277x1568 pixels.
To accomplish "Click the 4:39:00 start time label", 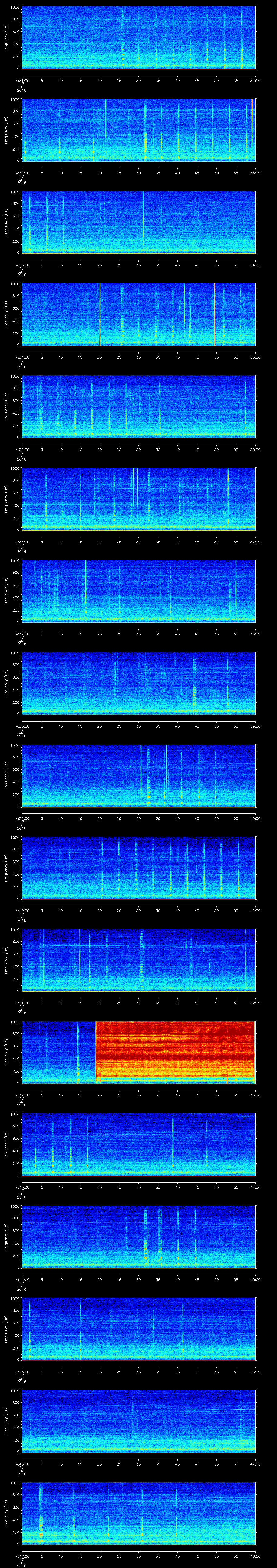I will point(22,818).
